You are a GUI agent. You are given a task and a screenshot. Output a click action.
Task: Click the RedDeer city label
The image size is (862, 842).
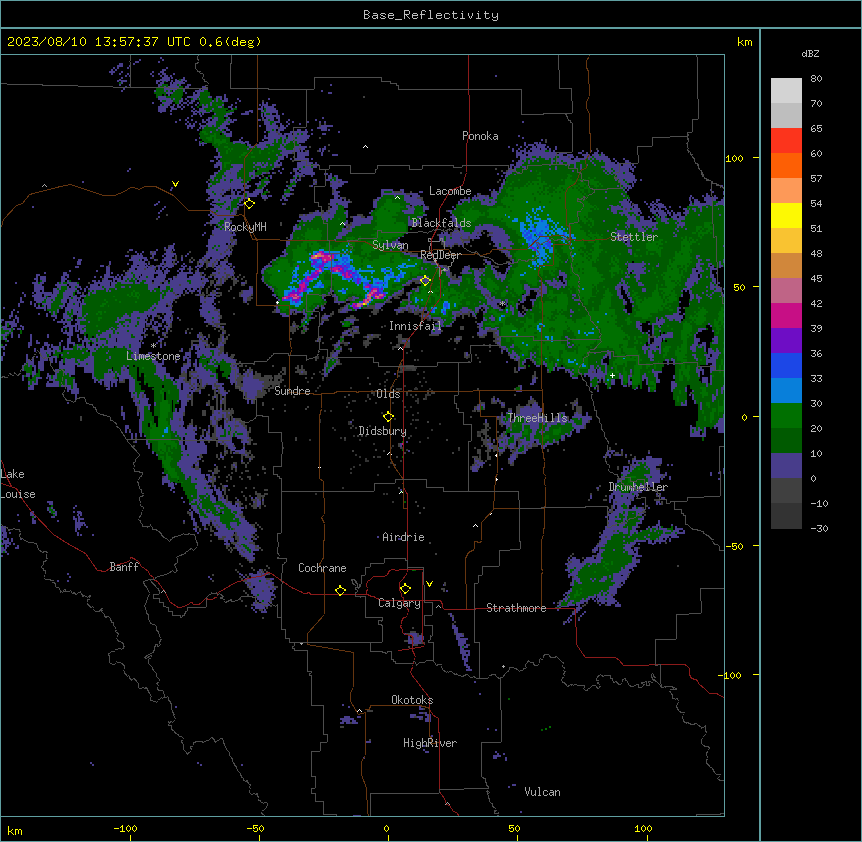tap(440, 255)
